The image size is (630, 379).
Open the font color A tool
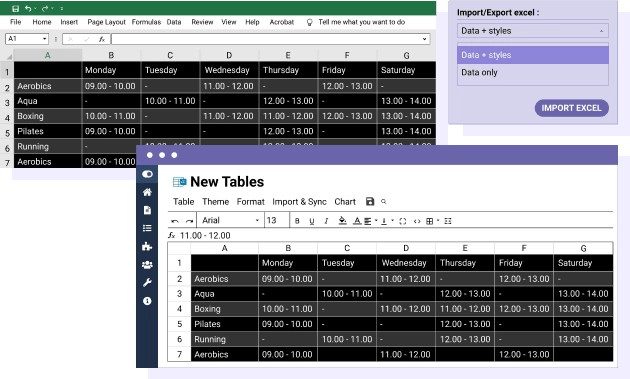357,221
